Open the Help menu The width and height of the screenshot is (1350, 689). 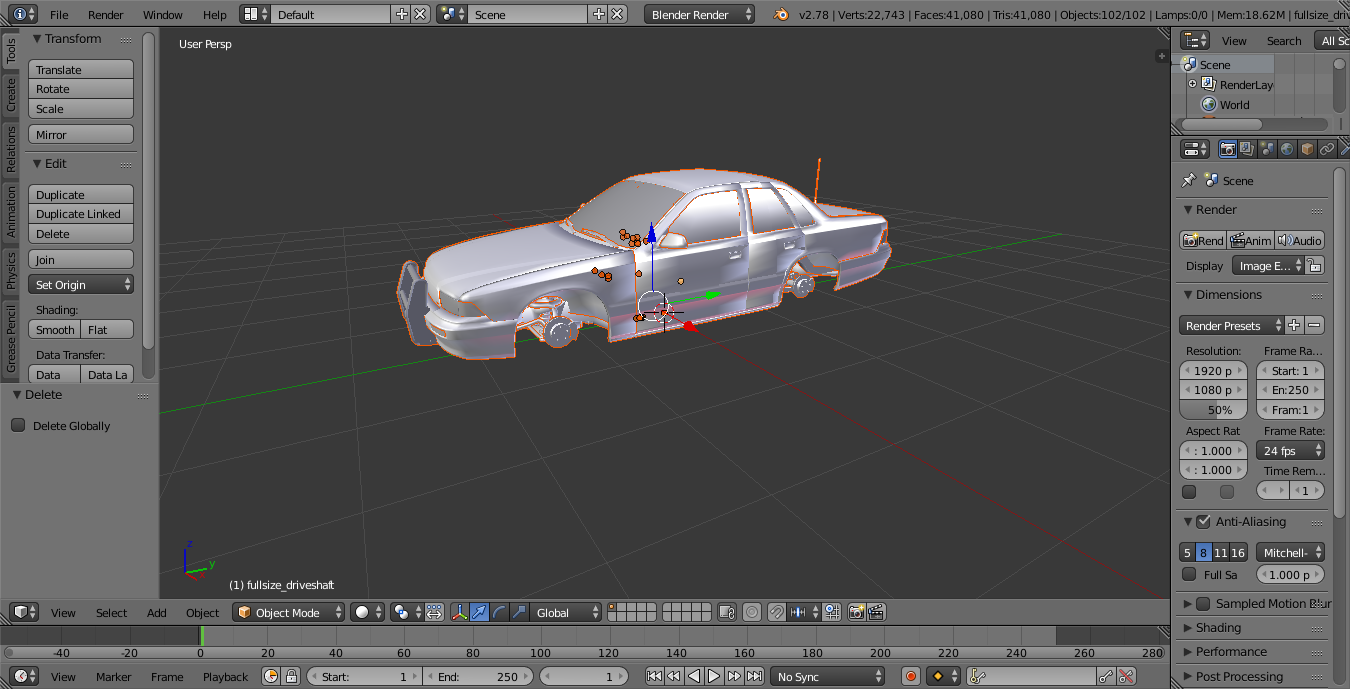point(214,14)
